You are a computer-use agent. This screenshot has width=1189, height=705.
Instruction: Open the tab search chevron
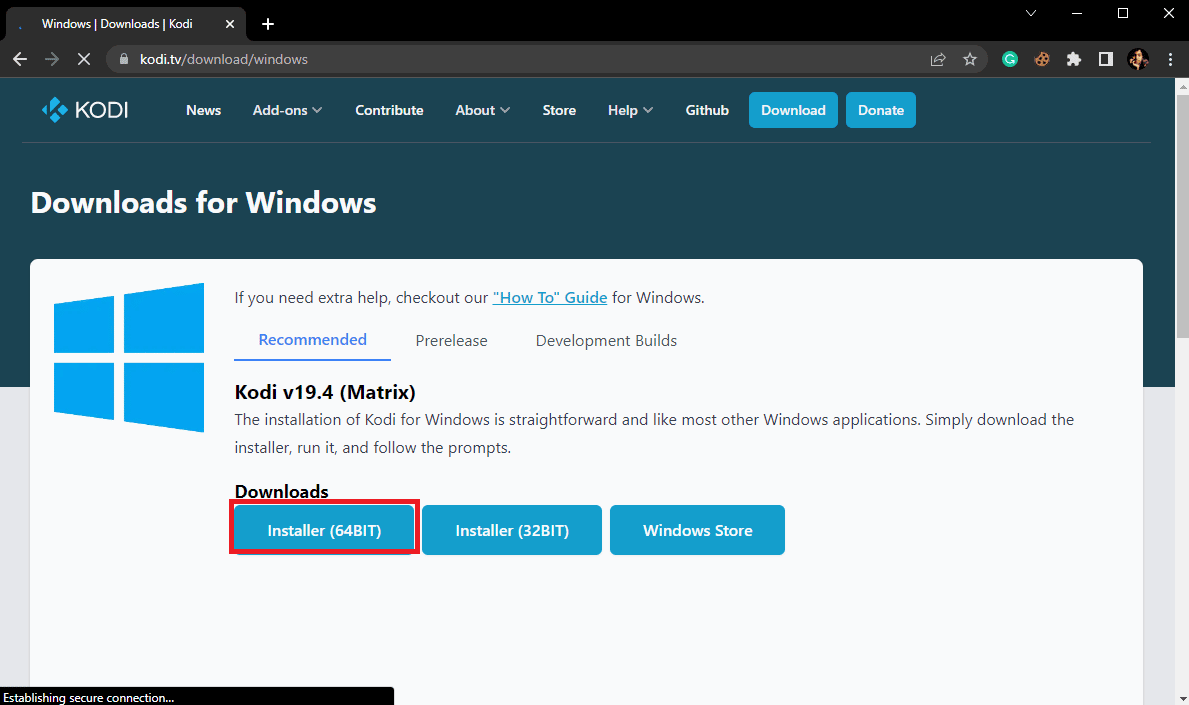tap(1031, 13)
